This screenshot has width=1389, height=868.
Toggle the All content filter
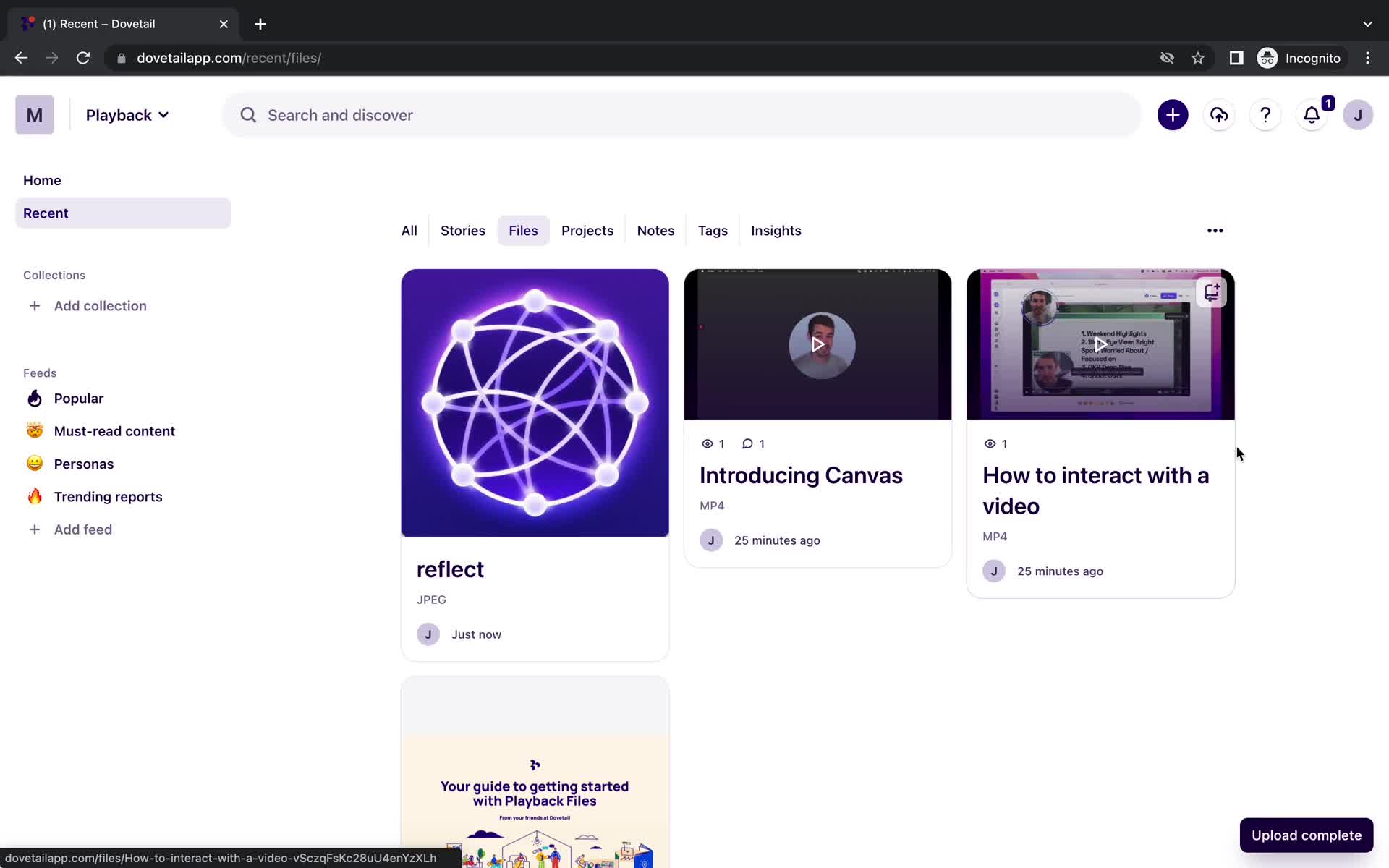(408, 230)
